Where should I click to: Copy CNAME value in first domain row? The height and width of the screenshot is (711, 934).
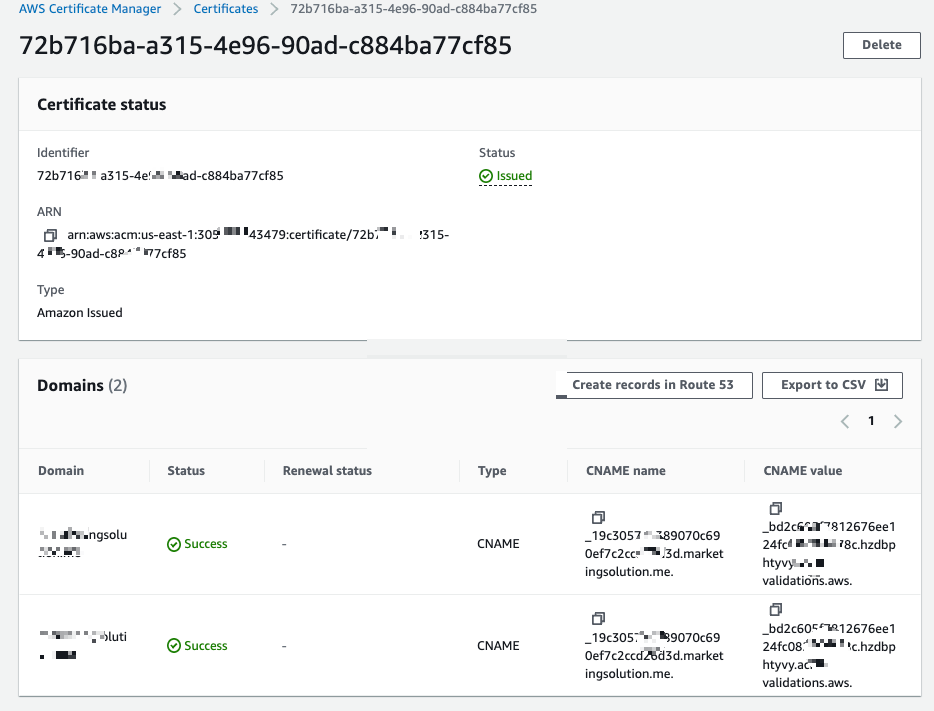(x=775, y=508)
